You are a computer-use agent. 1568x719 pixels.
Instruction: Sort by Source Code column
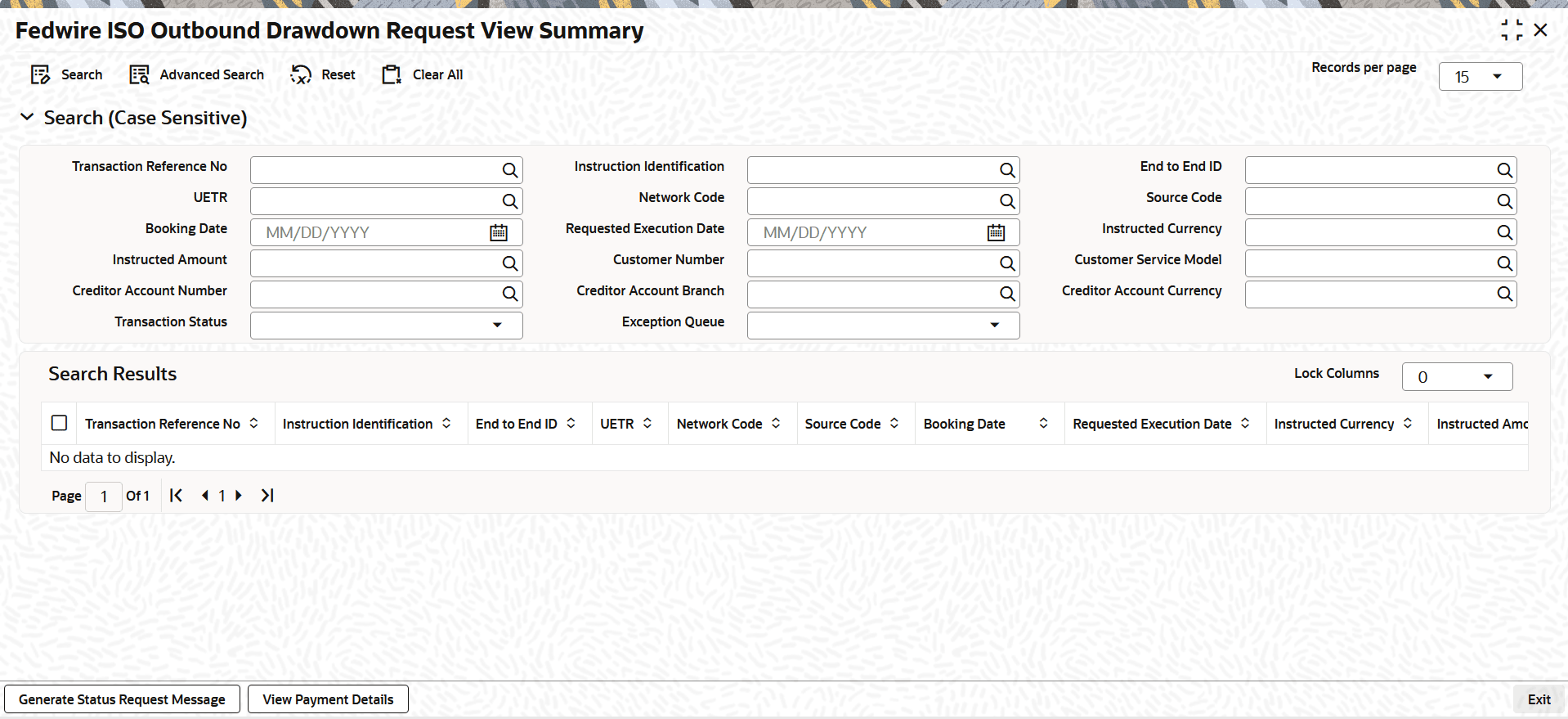pyautogui.click(x=894, y=423)
